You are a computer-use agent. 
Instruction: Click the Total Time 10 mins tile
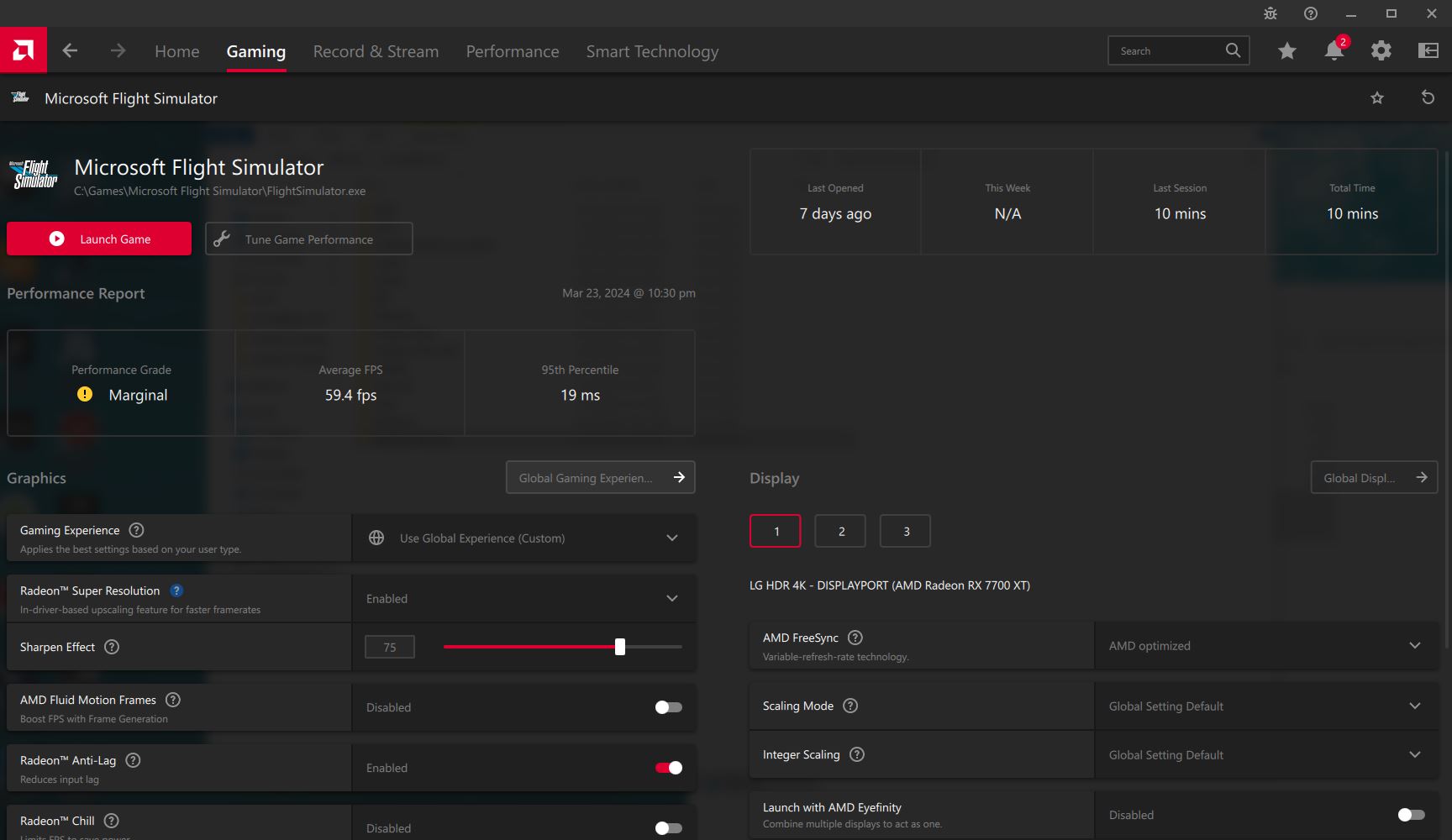point(1352,202)
